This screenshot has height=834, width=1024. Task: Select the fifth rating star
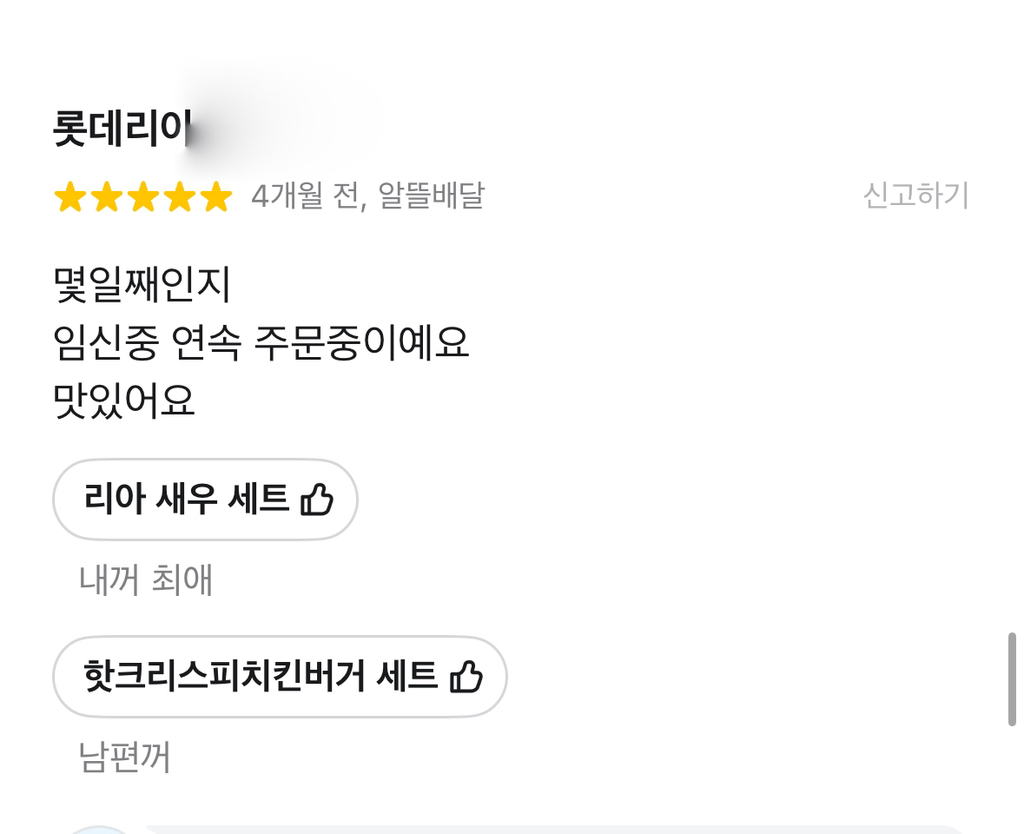[216, 197]
